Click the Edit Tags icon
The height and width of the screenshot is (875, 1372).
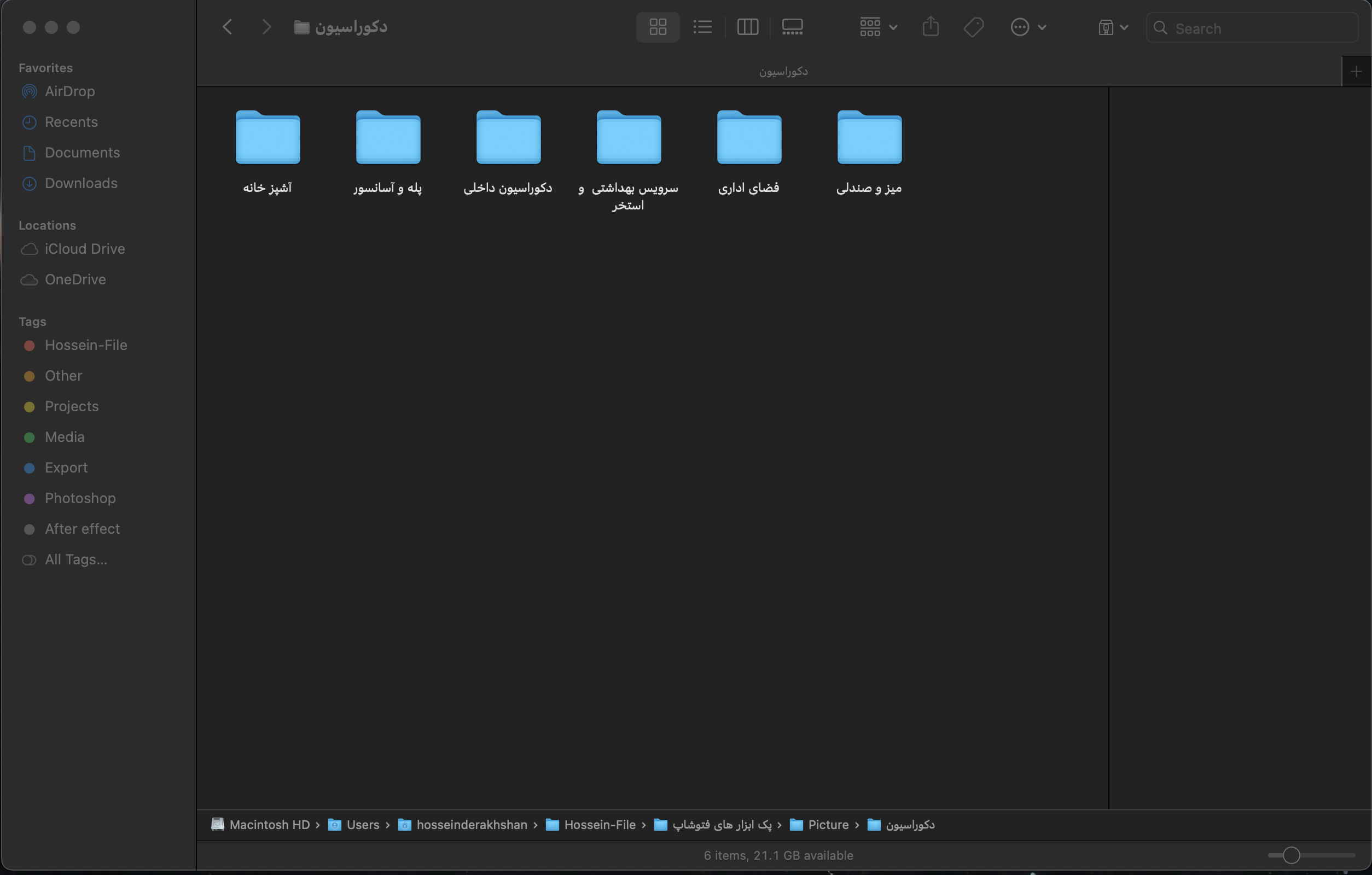pyautogui.click(x=974, y=27)
